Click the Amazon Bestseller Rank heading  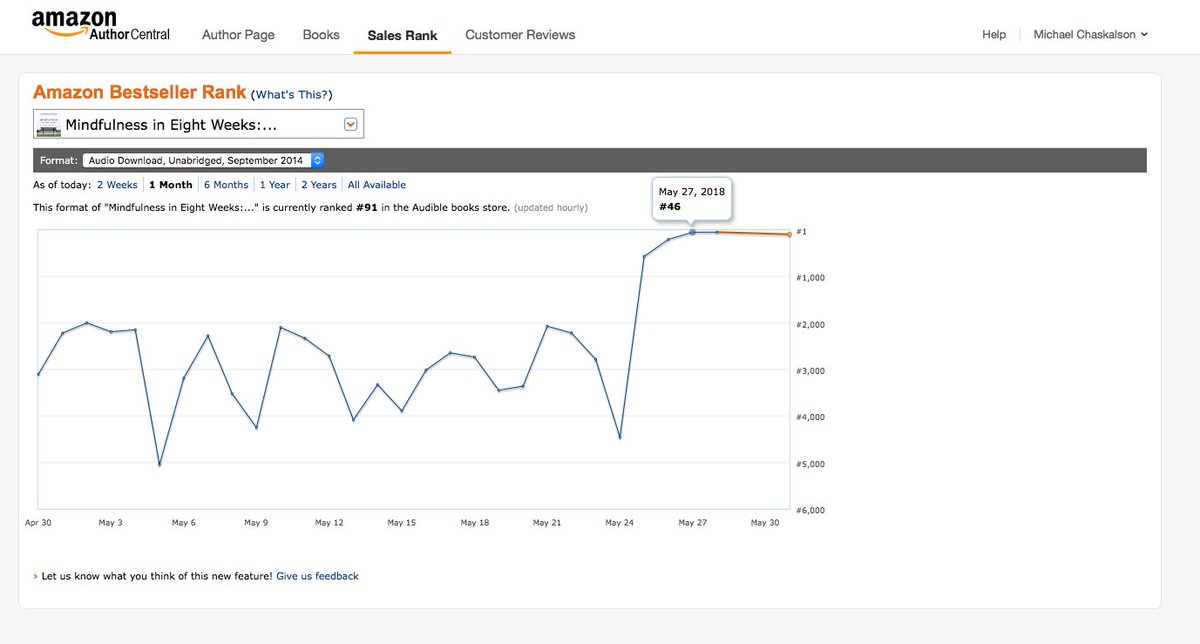coord(139,92)
